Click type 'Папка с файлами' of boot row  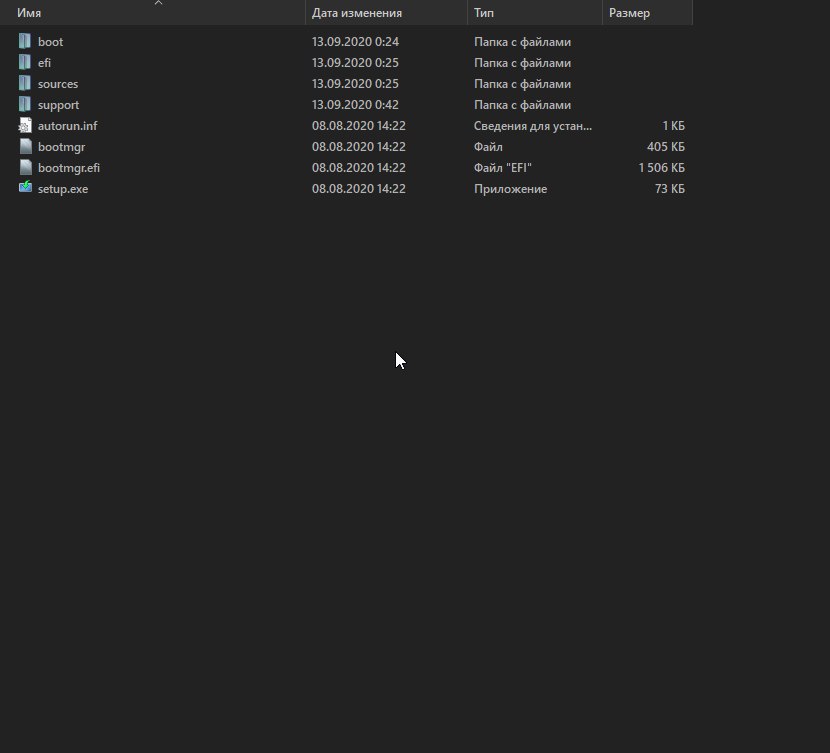pos(522,42)
